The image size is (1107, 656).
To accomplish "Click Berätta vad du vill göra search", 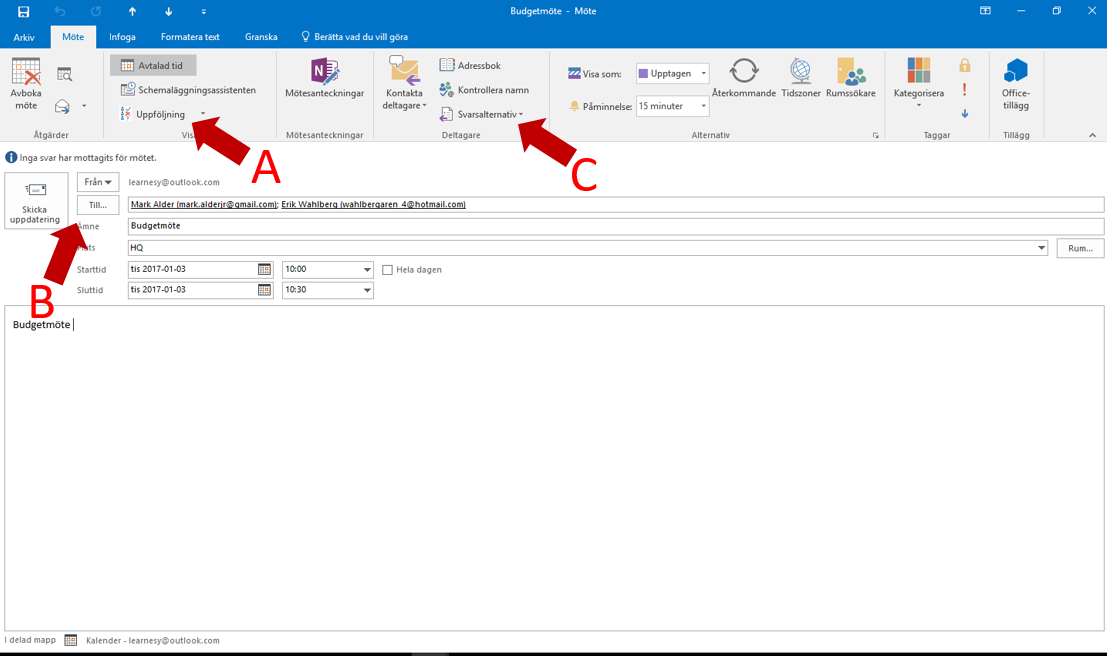I will pos(354,37).
